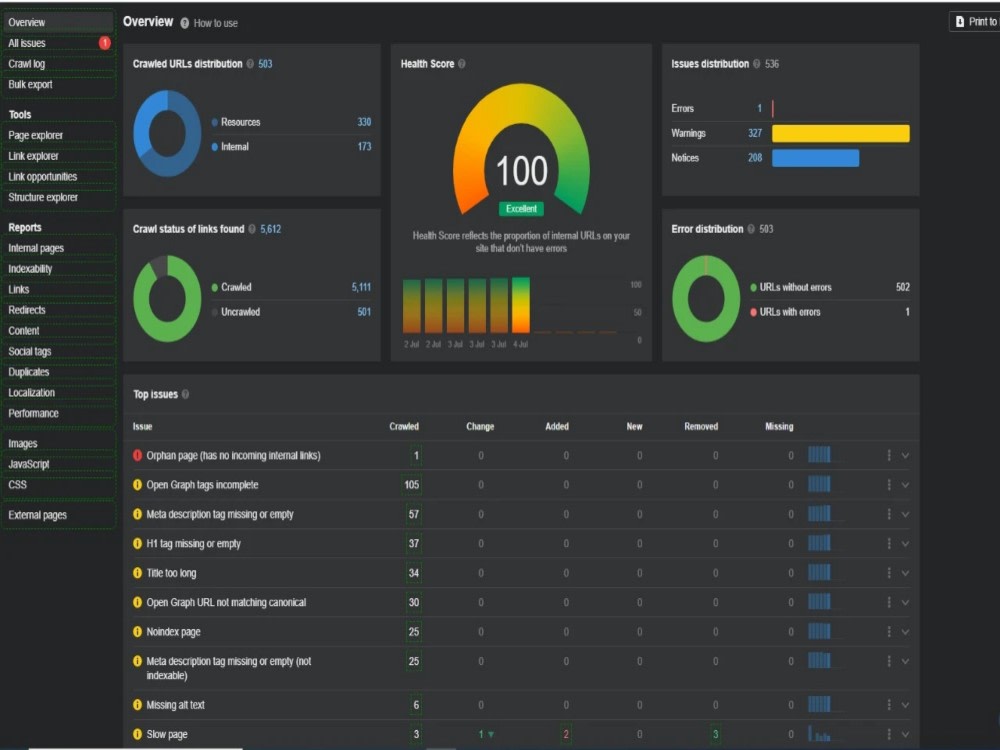Click the Health Score gauge
1000x750 pixels.
521,150
